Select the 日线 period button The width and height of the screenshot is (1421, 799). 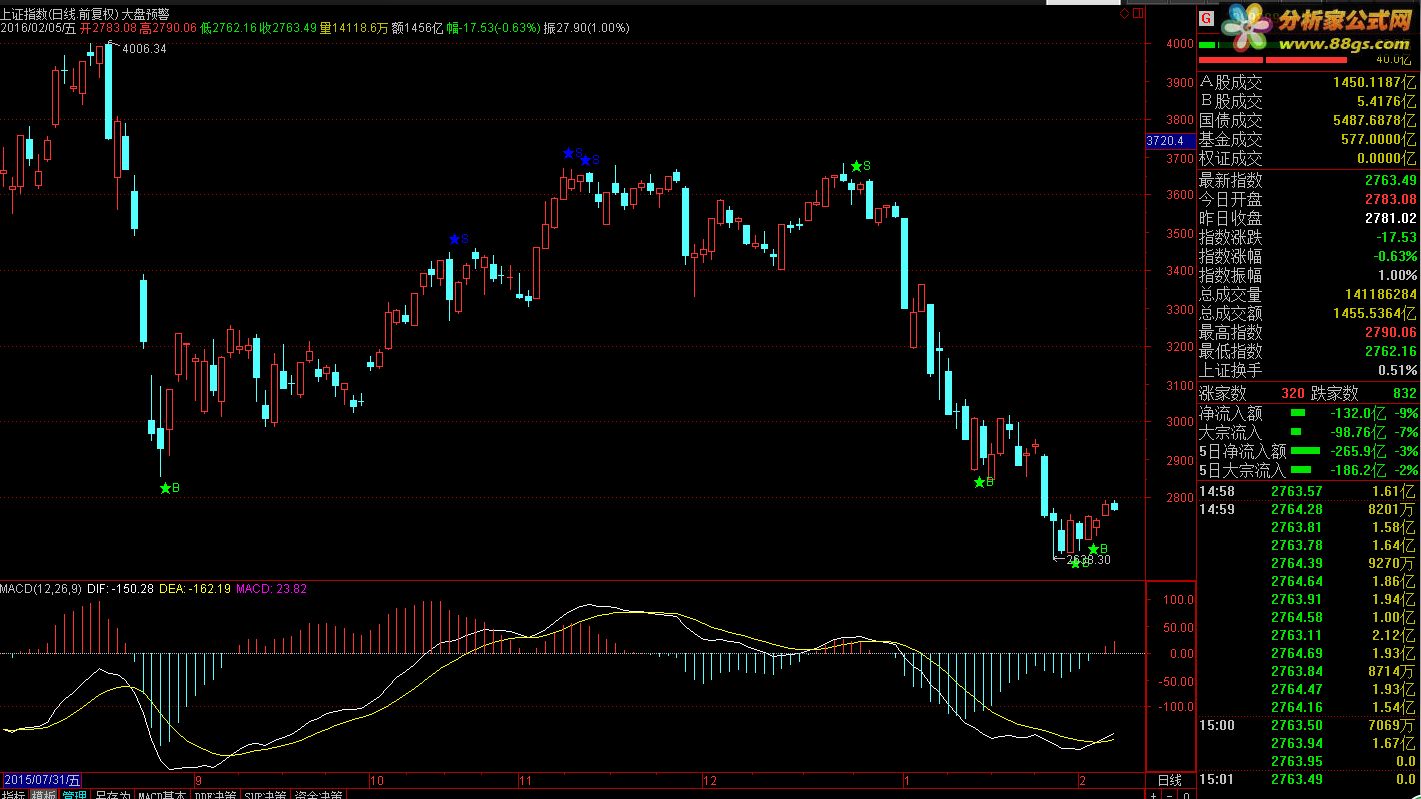coord(1169,779)
